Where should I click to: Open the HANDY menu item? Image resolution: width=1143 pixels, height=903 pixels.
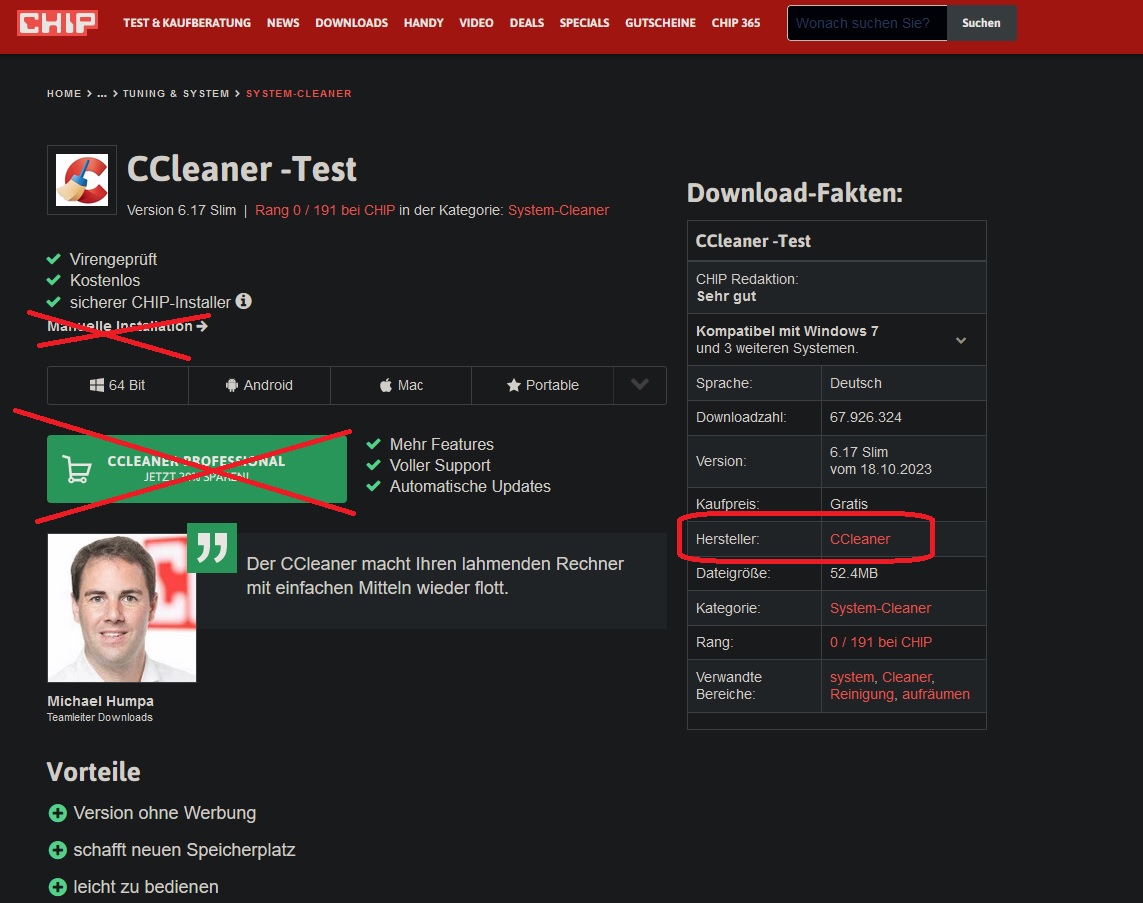424,23
